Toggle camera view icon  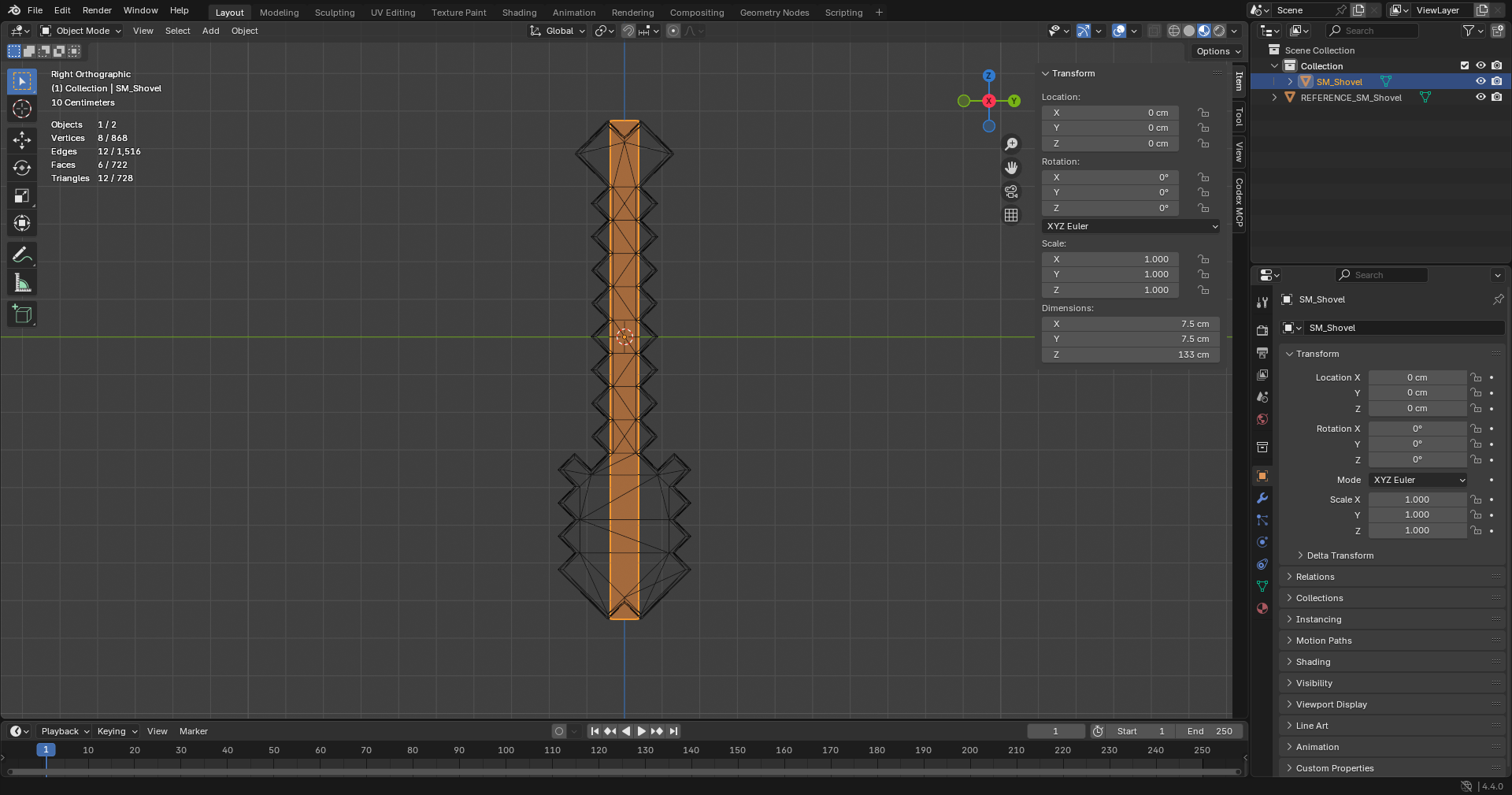(x=1011, y=191)
